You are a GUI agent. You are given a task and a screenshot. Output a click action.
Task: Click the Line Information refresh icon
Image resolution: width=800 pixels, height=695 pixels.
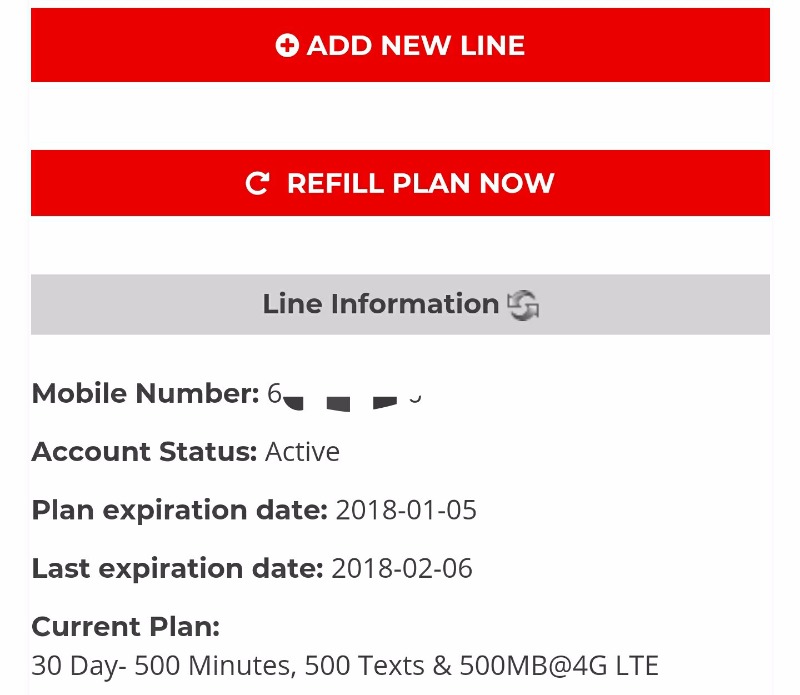[x=523, y=305]
